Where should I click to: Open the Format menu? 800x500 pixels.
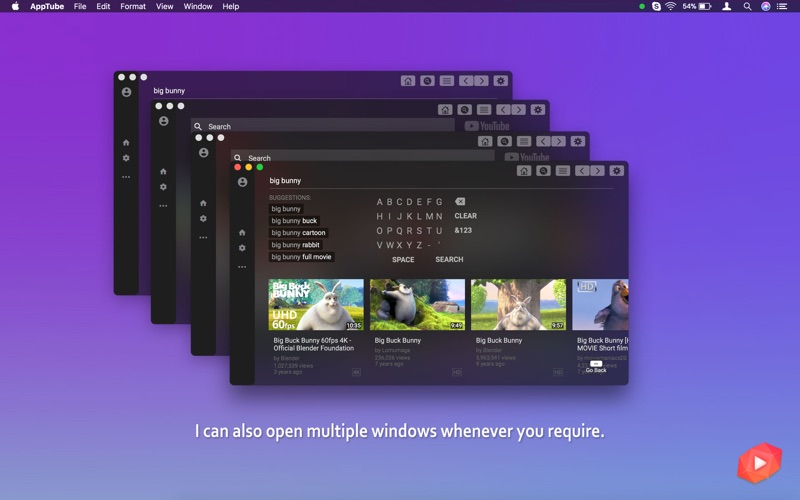pos(133,6)
